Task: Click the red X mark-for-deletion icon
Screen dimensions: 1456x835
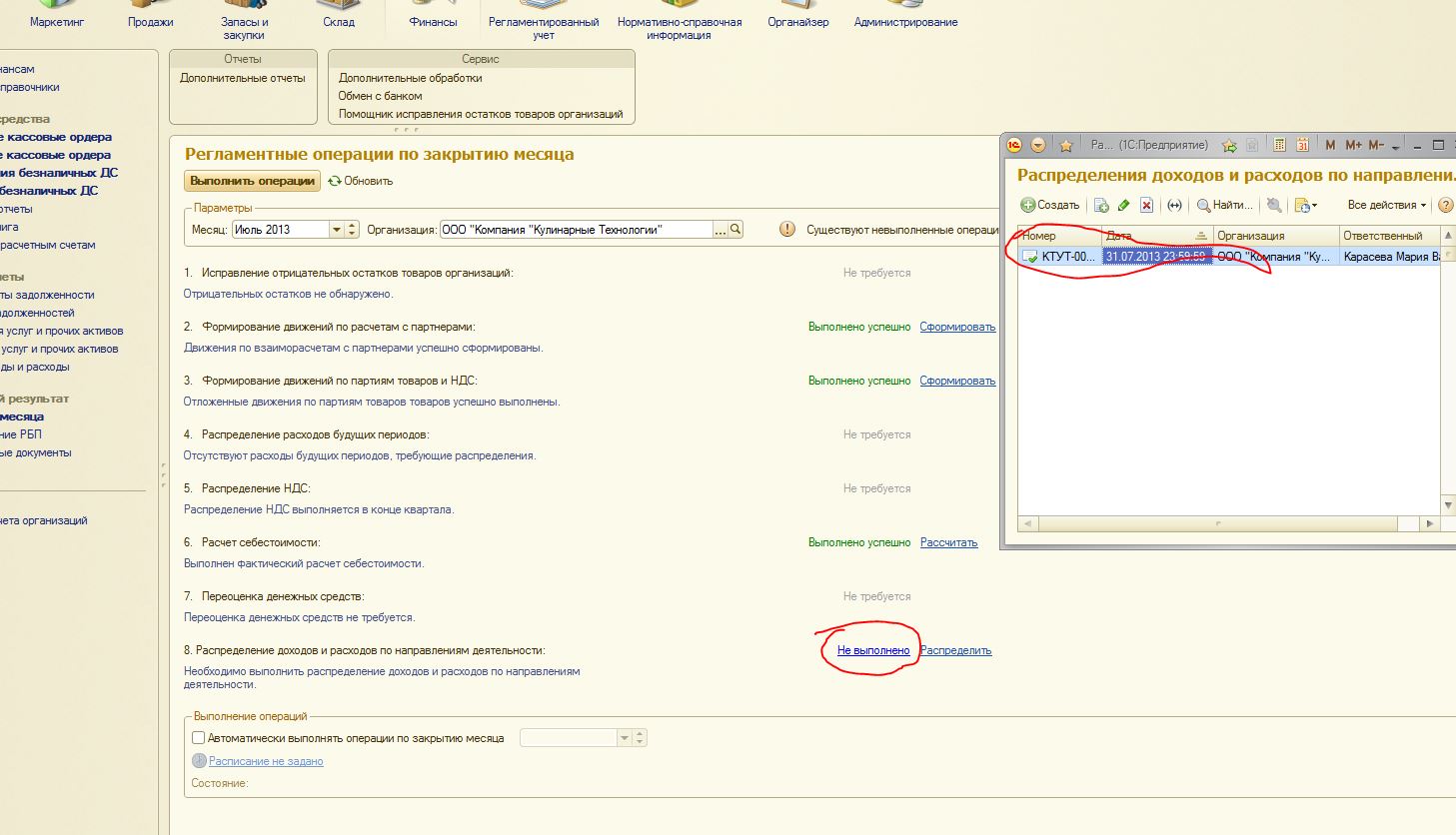Action: click(1146, 205)
